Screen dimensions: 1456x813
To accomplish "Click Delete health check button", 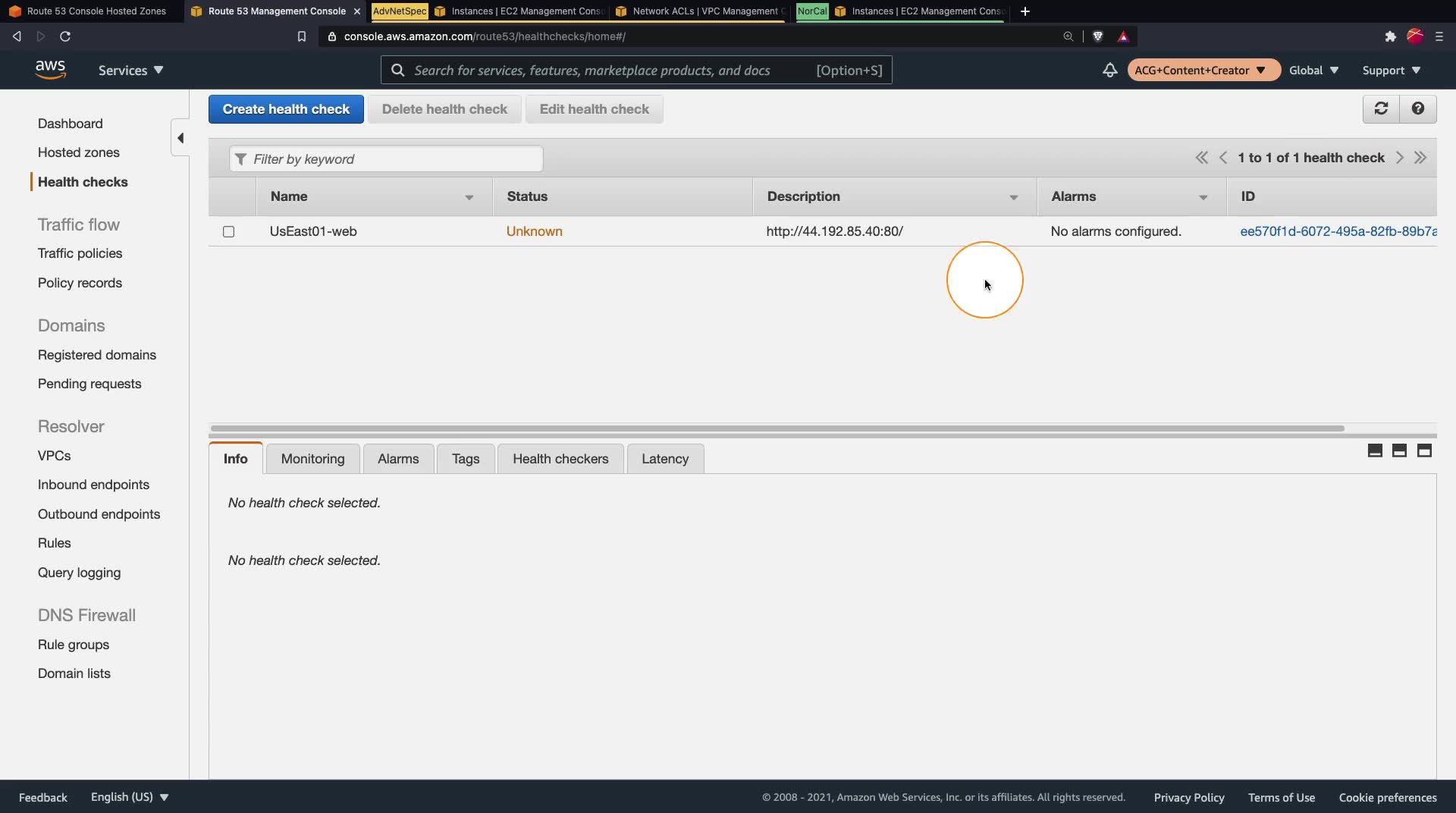I will [444, 109].
